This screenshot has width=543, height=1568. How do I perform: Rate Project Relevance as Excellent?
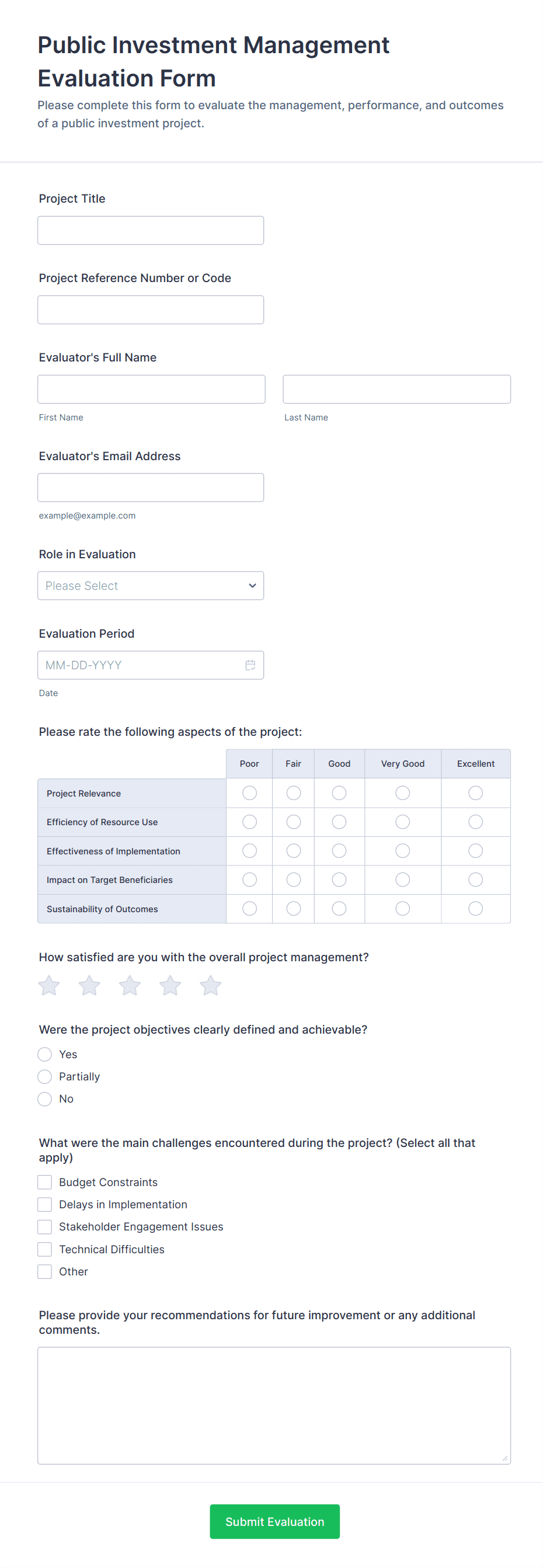click(x=475, y=793)
